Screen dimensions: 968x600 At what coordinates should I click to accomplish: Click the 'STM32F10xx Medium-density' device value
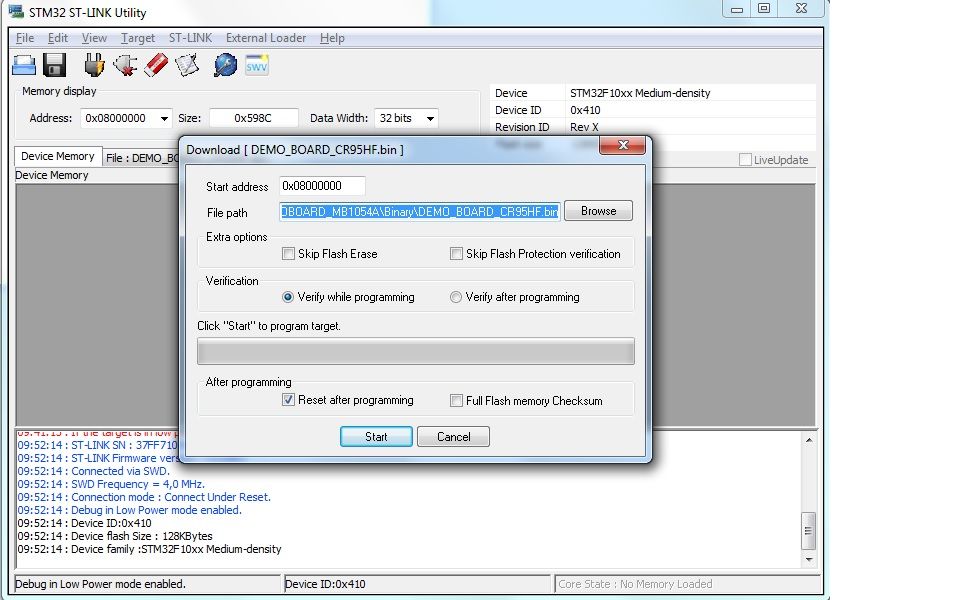640,93
